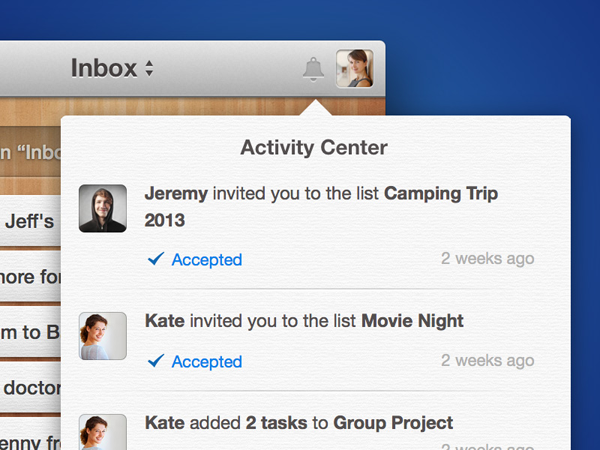Select the task row containing "Jeff's"
600x450 pixels.
(x=30, y=222)
